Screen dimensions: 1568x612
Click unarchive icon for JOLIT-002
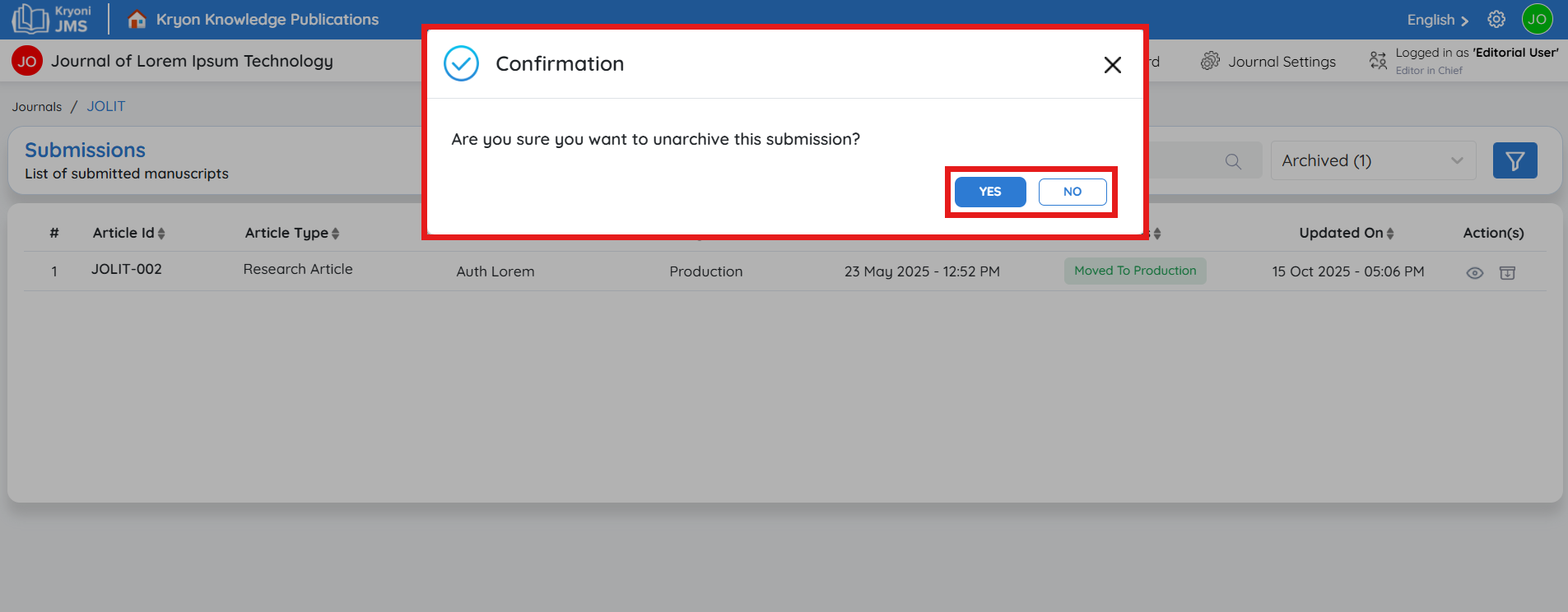point(1507,273)
